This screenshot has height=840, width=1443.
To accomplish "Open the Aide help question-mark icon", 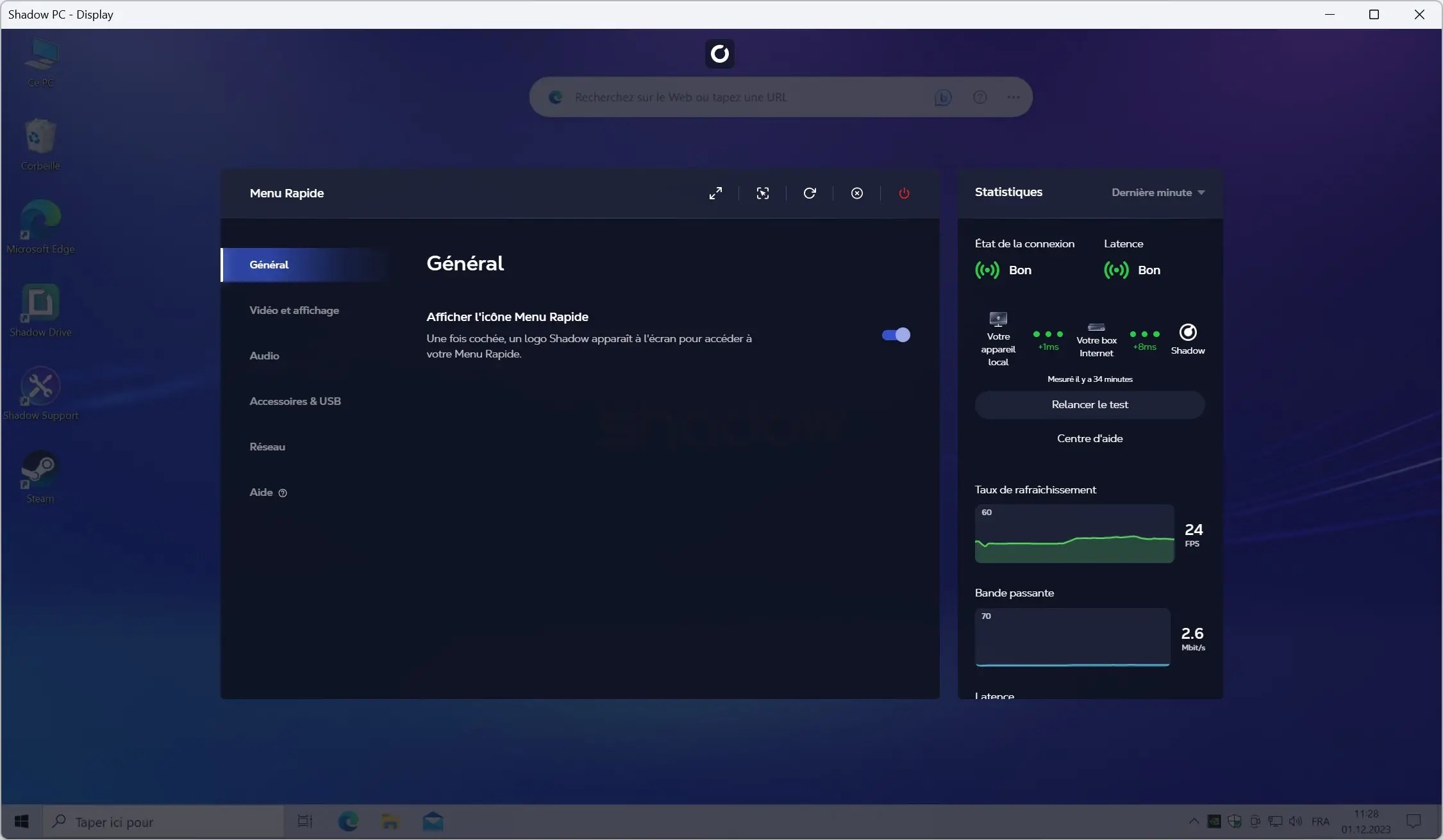I will tap(283, 493).
